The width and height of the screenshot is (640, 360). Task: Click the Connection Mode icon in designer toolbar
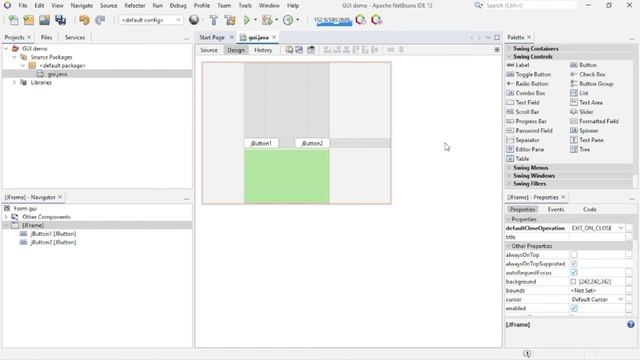tap(299, 50)
